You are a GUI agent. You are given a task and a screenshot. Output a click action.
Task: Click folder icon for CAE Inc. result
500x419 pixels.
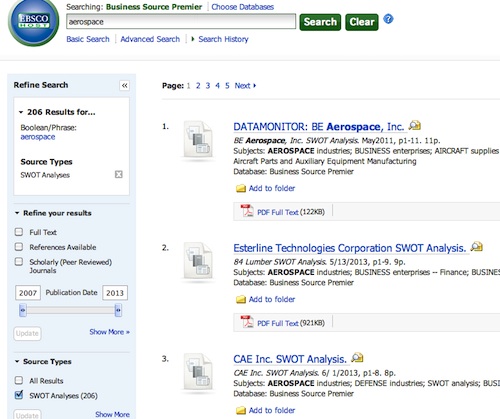241,411
